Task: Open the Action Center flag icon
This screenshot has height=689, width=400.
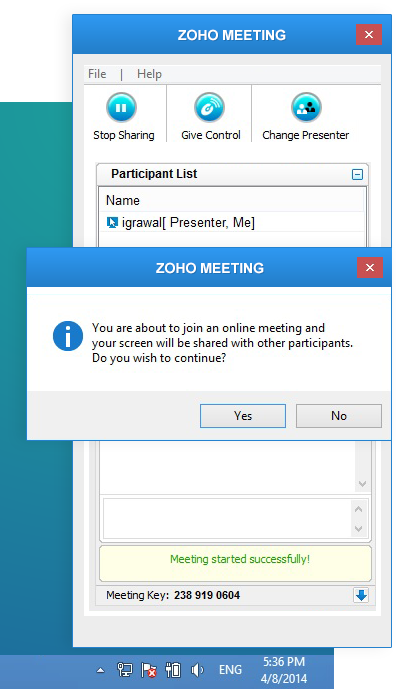Action: click(x=149, y=670)
